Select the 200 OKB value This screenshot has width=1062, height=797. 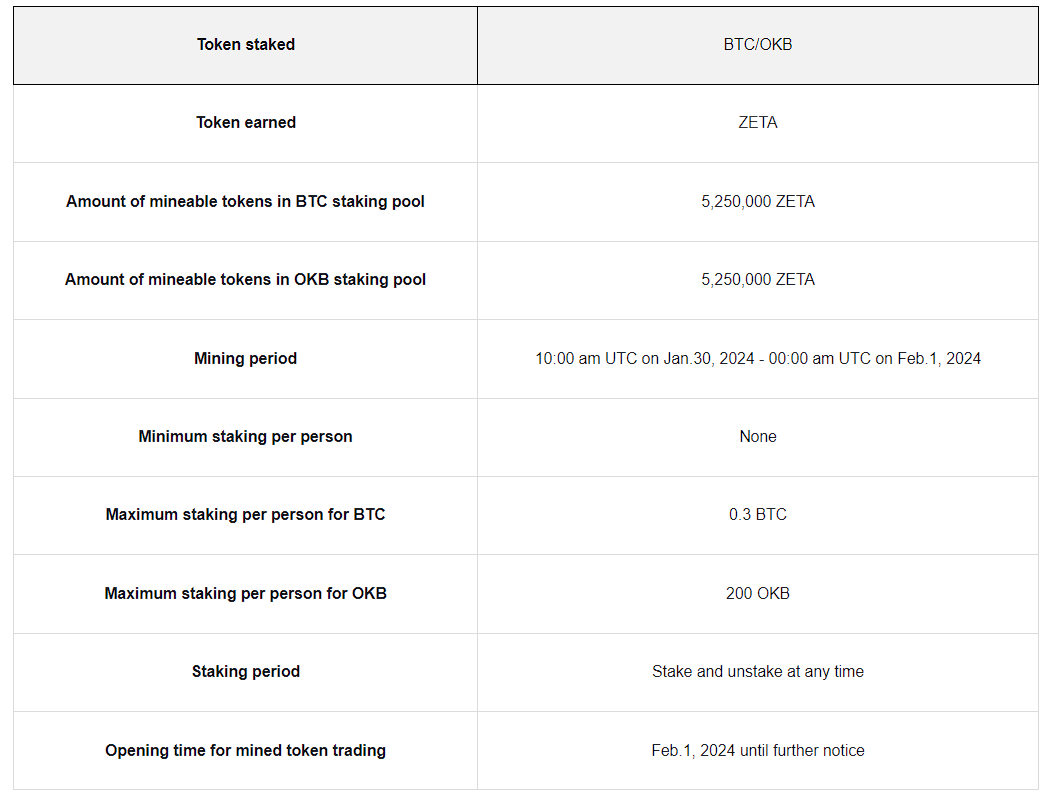(x=757, y=593)
